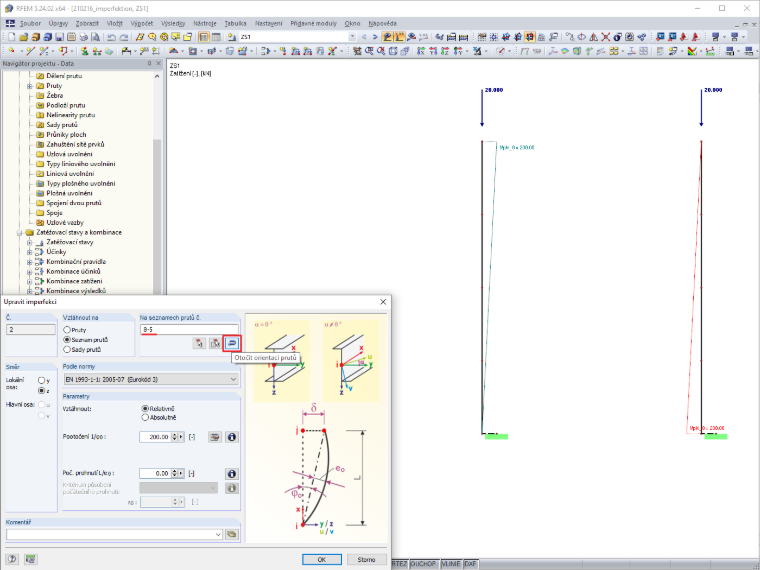This screenshot has width=760, height=570.
Task: Select local axis y radio button
Action: tap(42, 381)
